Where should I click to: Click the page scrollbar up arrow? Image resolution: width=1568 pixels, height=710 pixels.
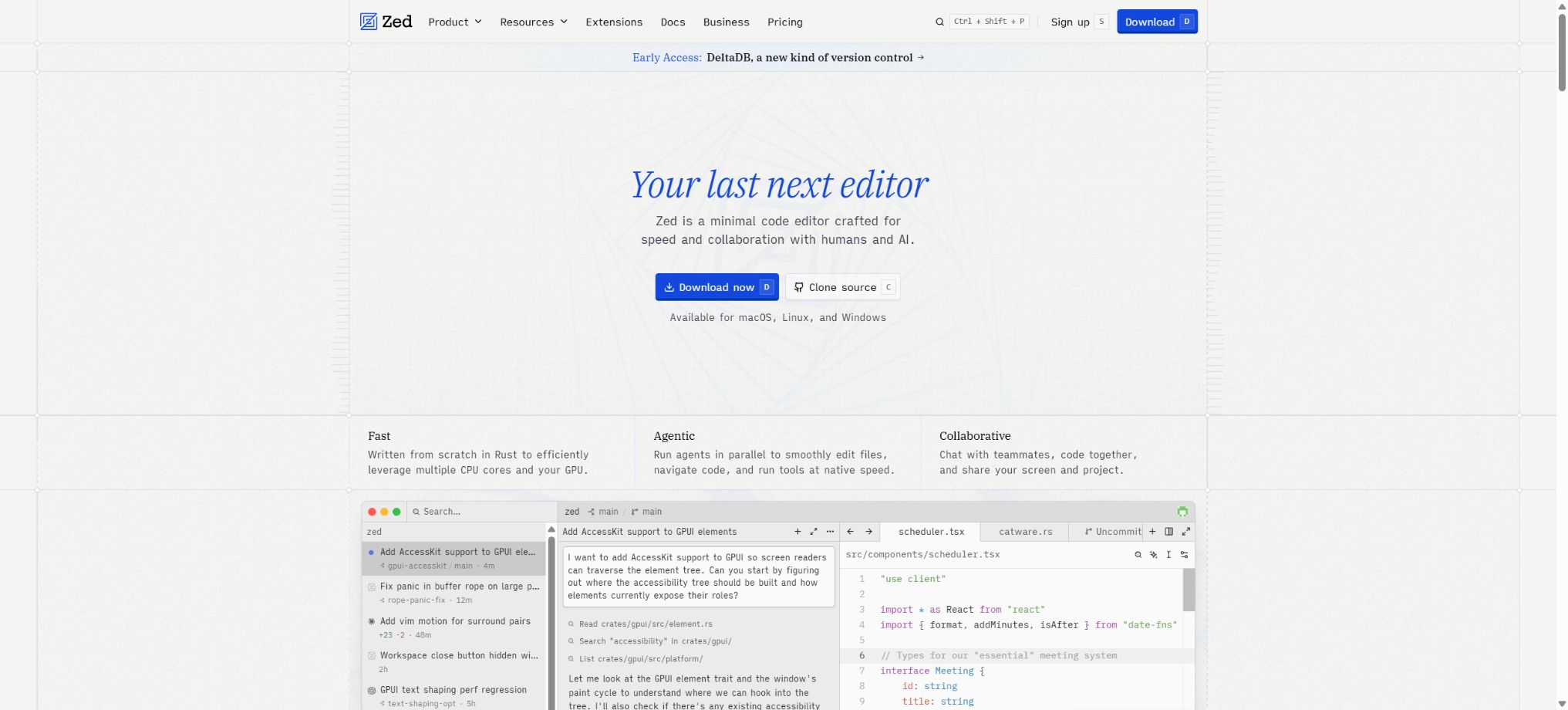[1562, 5]
